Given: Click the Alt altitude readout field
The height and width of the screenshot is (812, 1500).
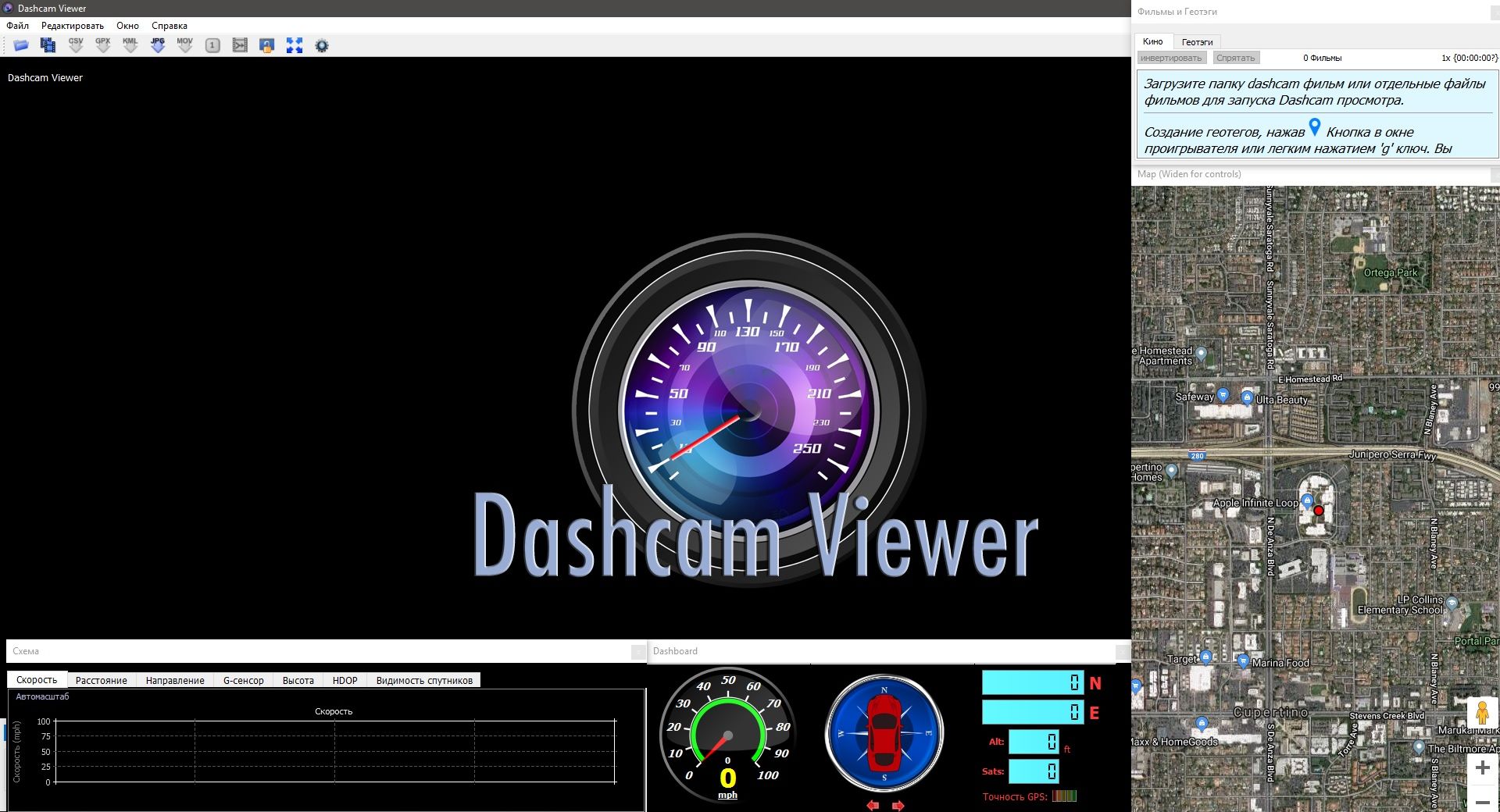Looking at the screenshot, I should click(1034, 742).
